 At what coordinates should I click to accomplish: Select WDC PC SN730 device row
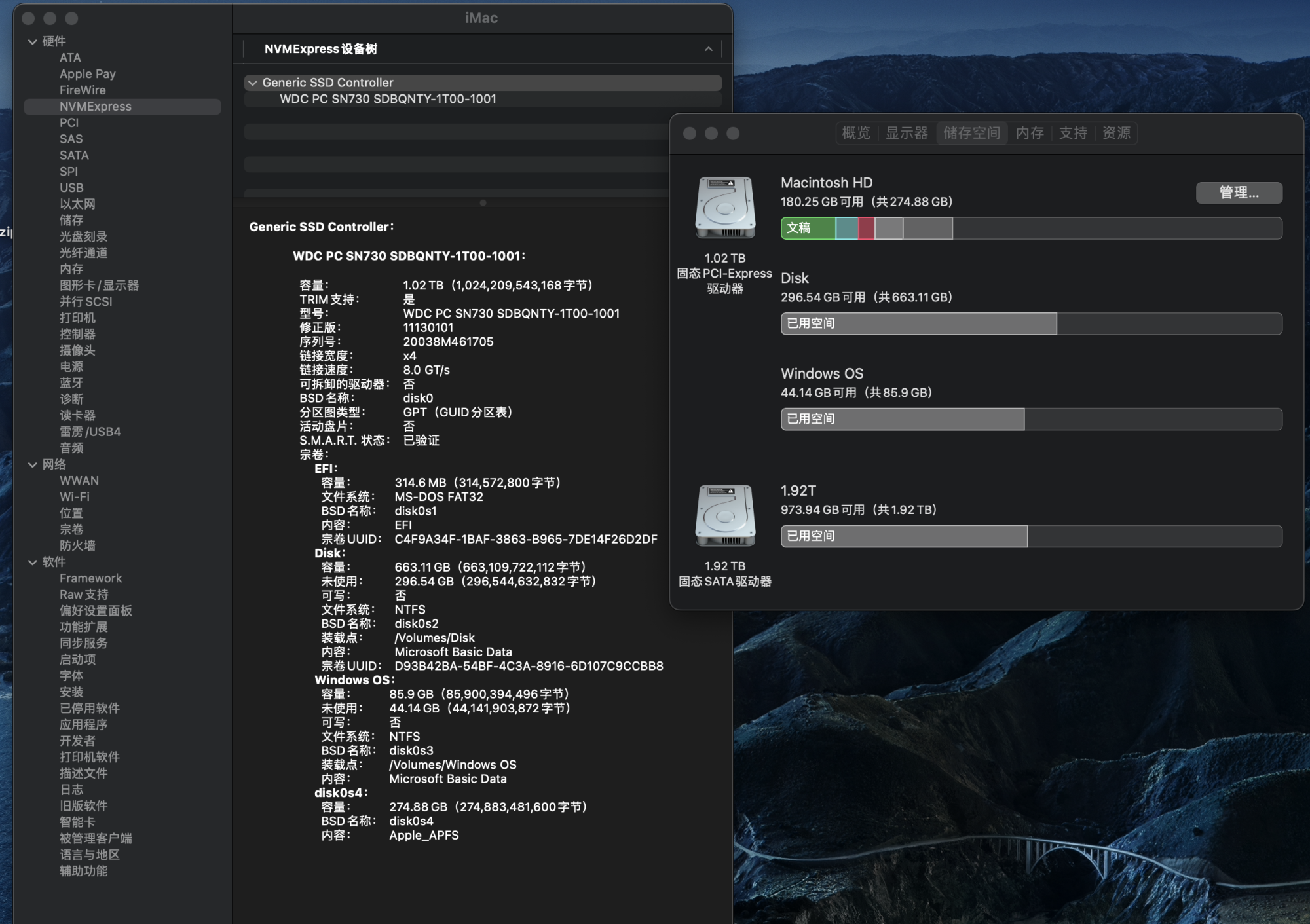pos(388,99)
